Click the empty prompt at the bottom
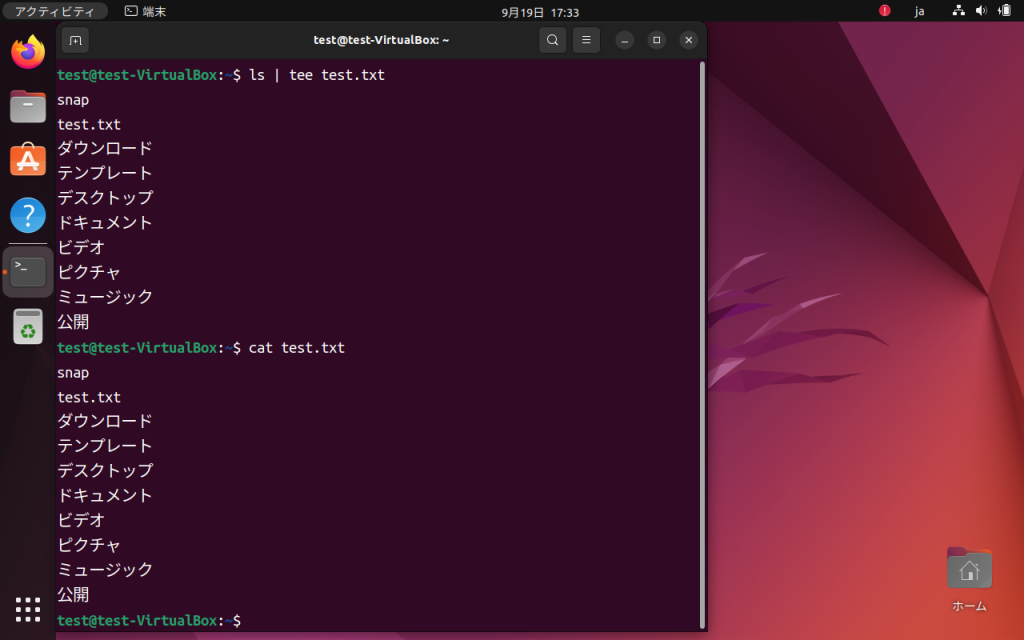The image size is (1024, 640). 149,620
